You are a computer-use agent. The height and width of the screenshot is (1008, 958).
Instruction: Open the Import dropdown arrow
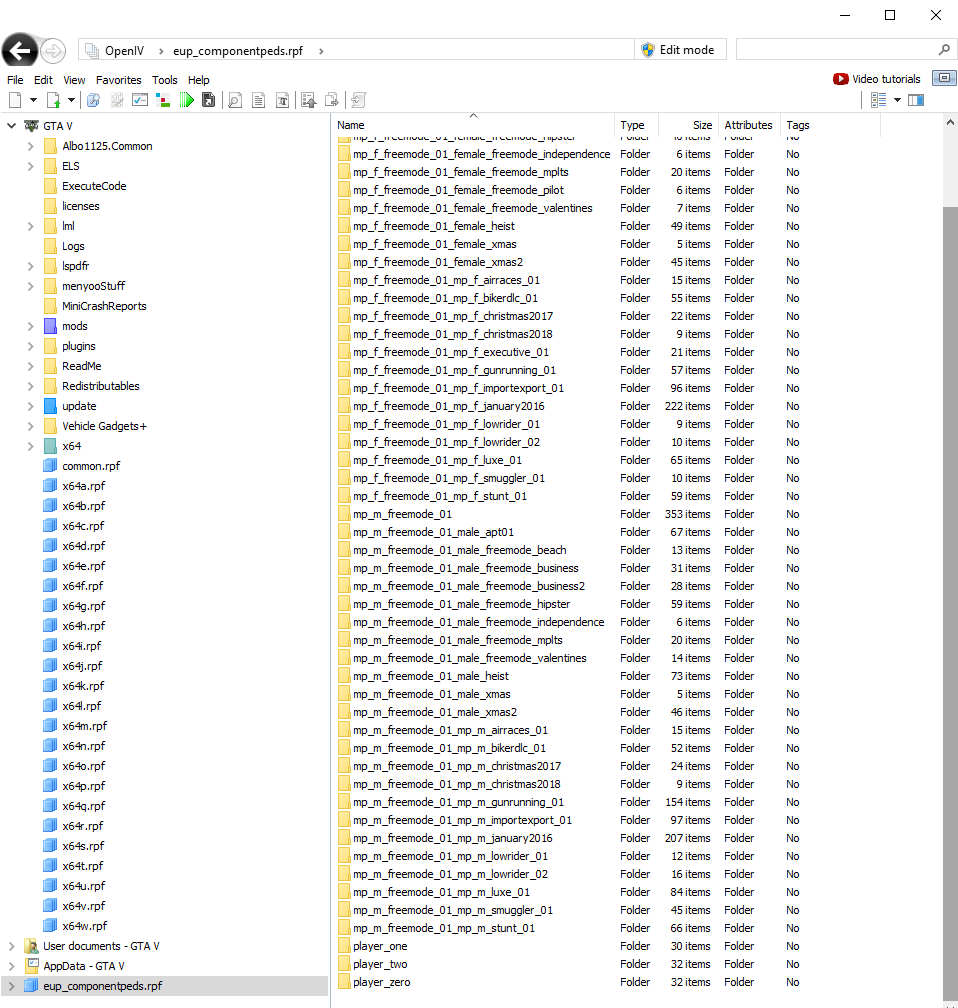click(x=71, y=100)
